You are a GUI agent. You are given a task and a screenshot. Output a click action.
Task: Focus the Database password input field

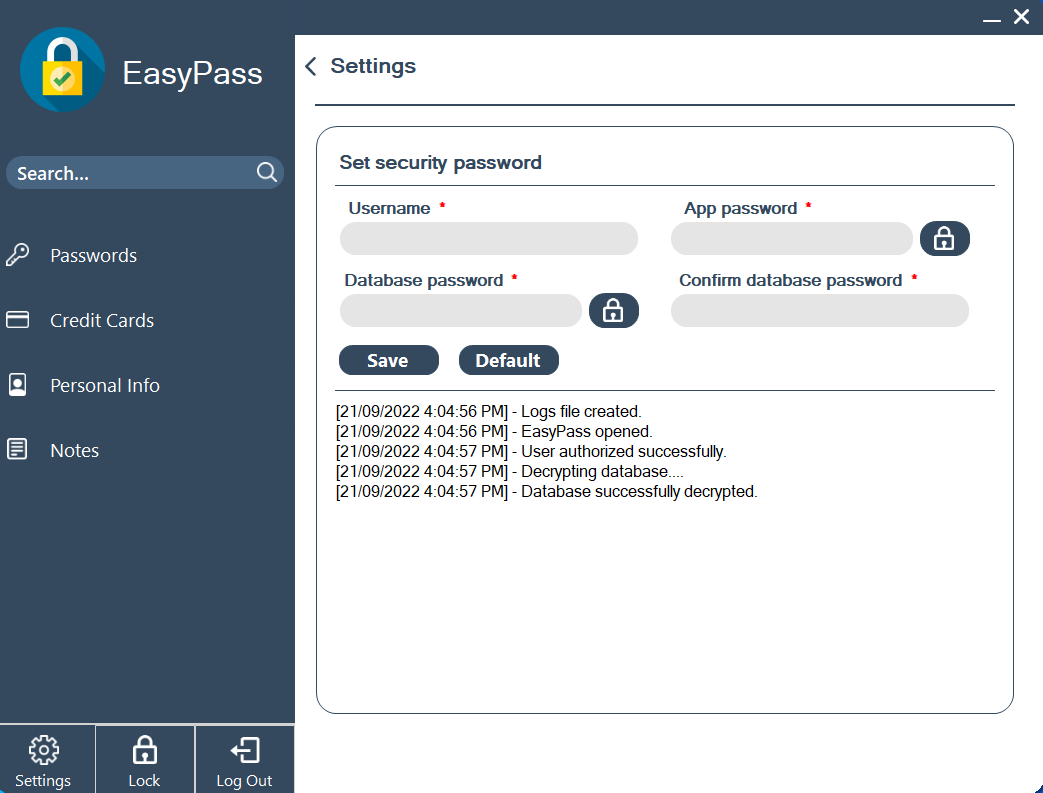(x=460, y=311)
